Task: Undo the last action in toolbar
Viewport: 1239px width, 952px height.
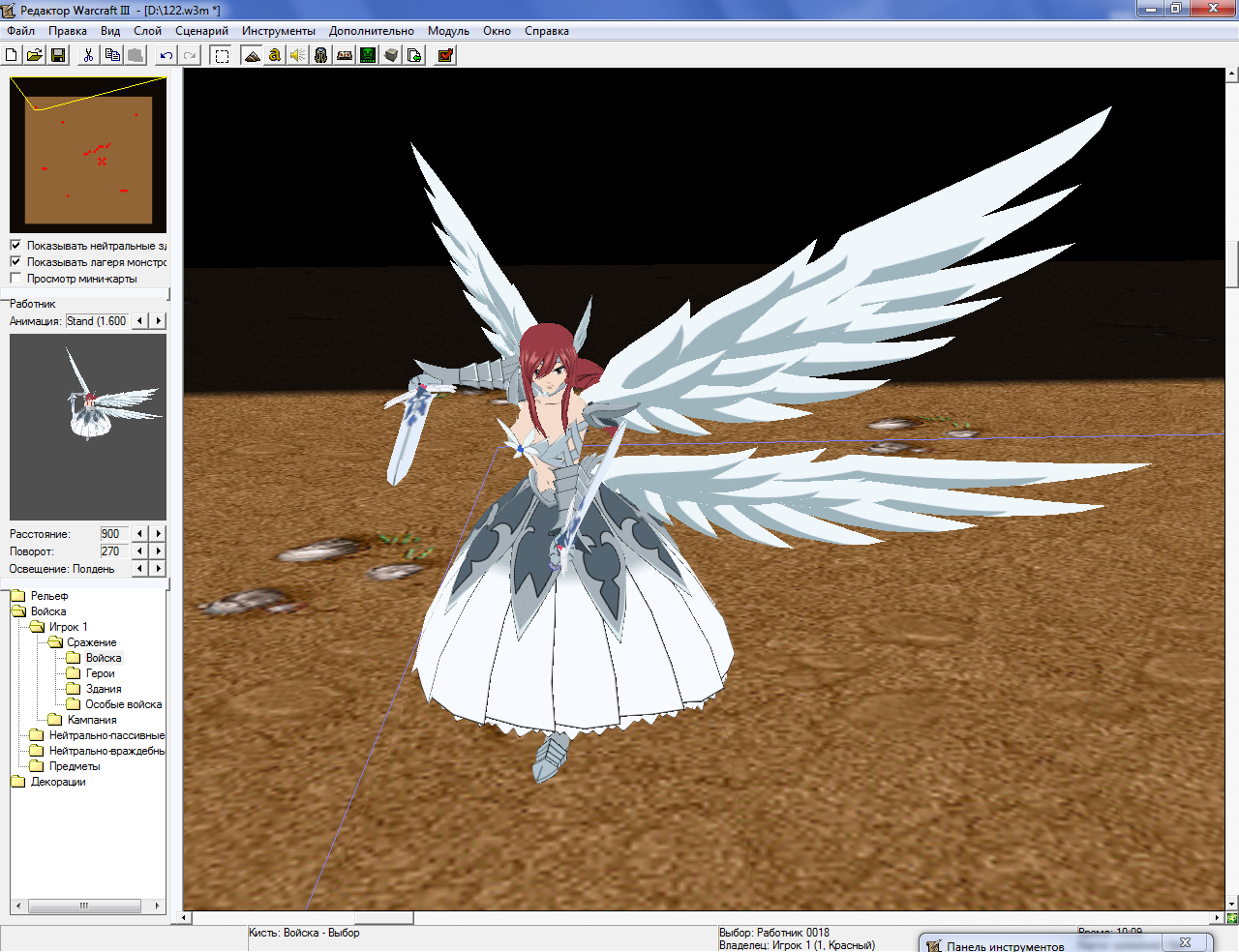Action: click(166, 55)
